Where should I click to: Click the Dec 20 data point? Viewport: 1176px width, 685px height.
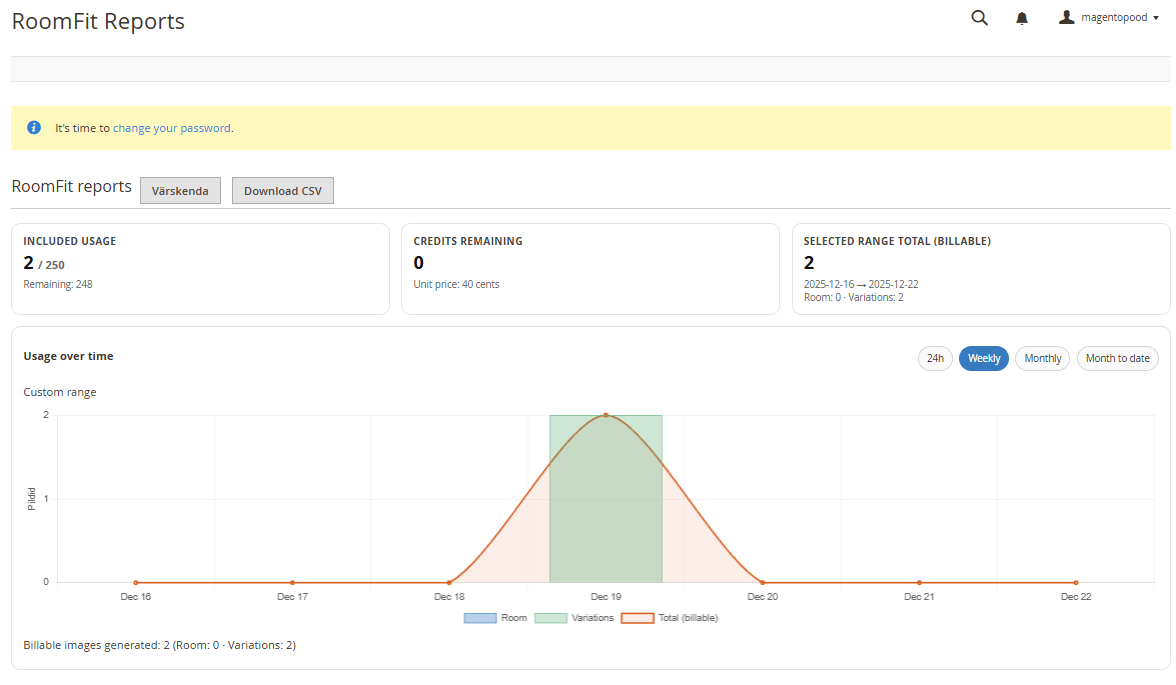tap(763, 582)
